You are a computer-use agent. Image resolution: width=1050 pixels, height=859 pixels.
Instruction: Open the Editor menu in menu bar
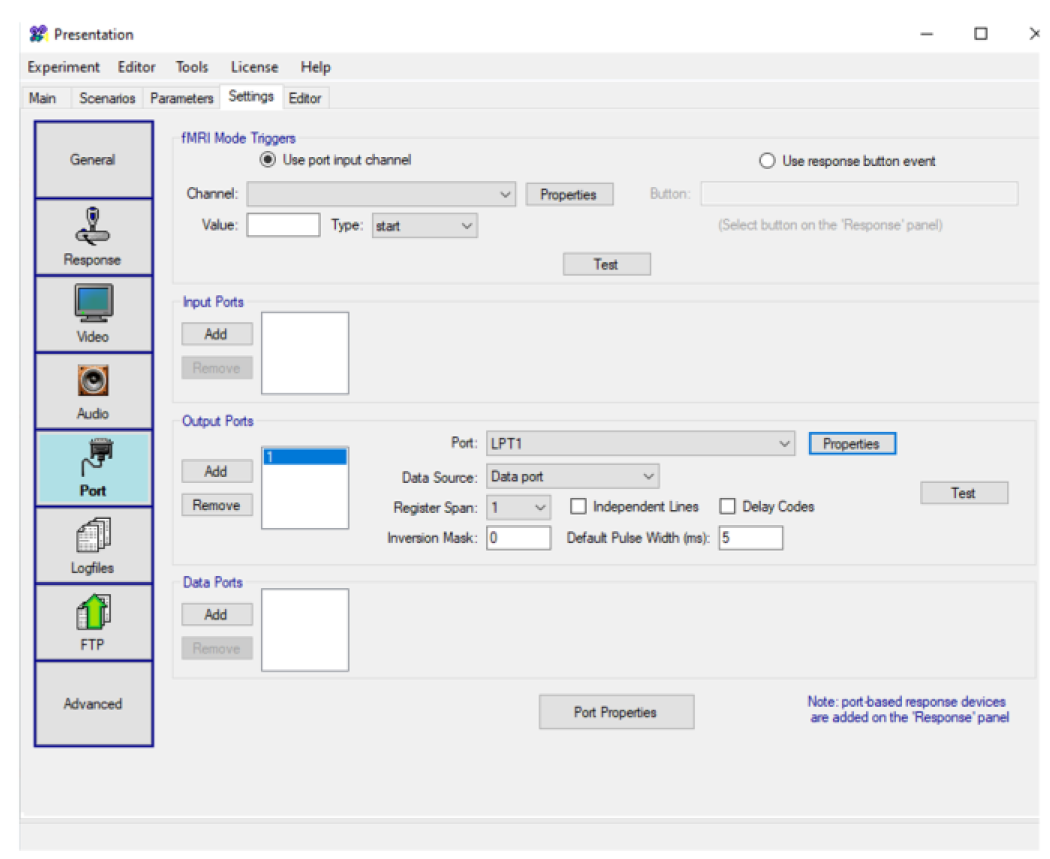(137, 67)
